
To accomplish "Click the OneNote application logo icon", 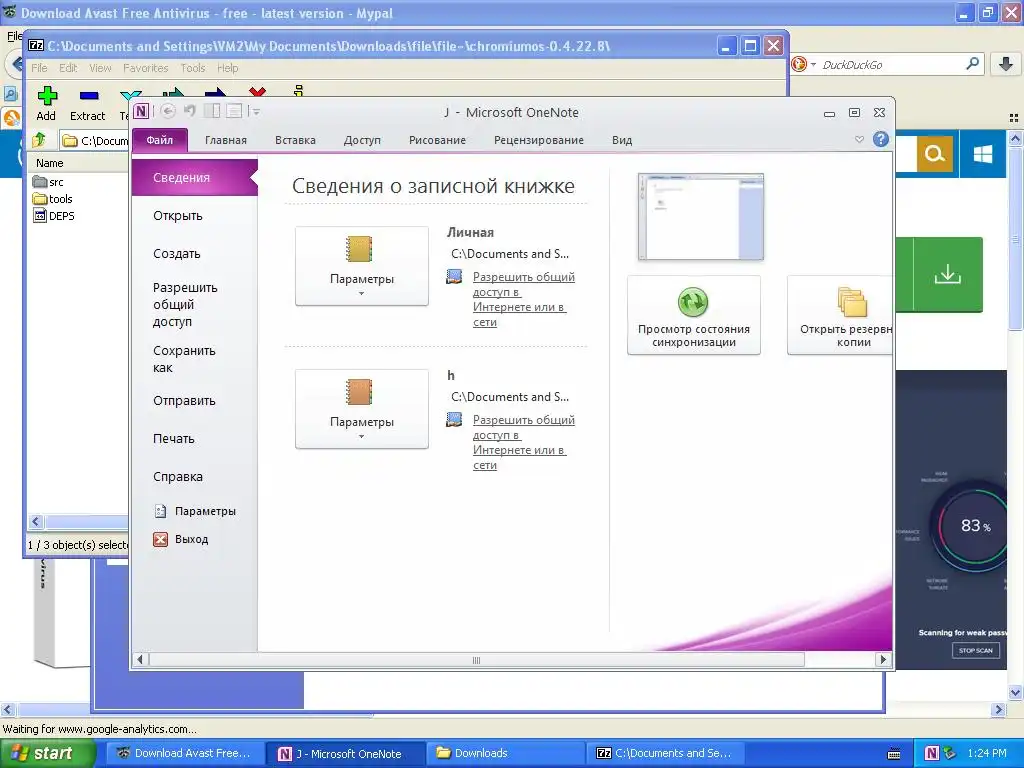I will coord(141,112).
